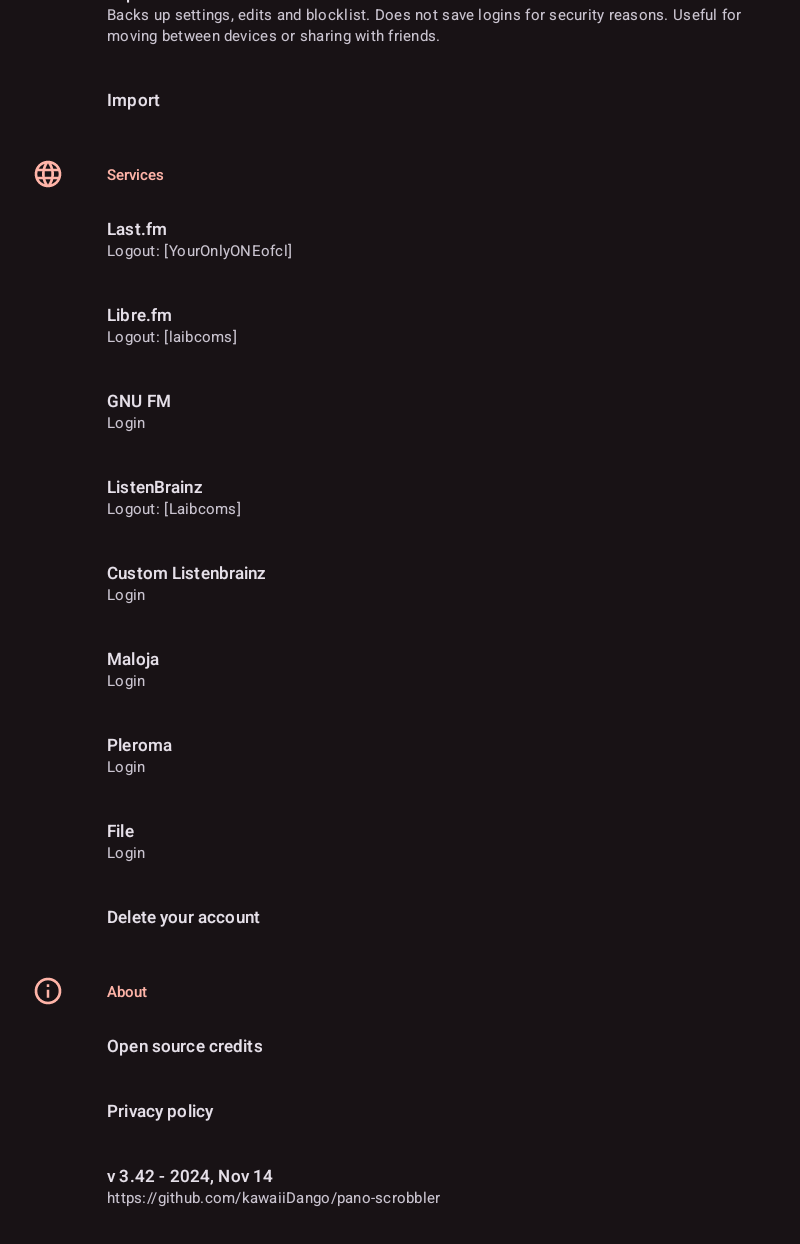Screen dimensions: 800x1244
Task: Set up File scrobbling login
Action: 126,853
